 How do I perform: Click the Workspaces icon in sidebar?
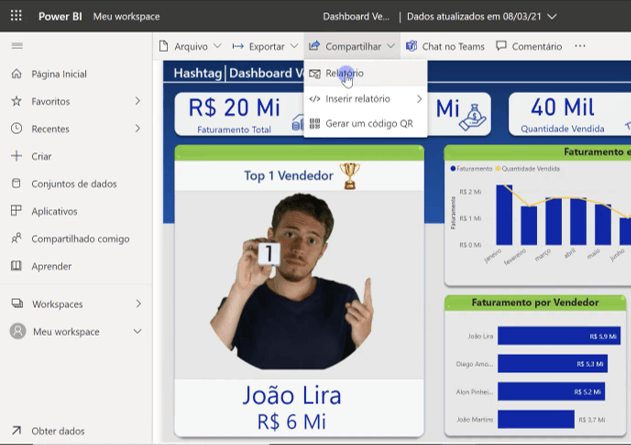click(x=17, y=303)
